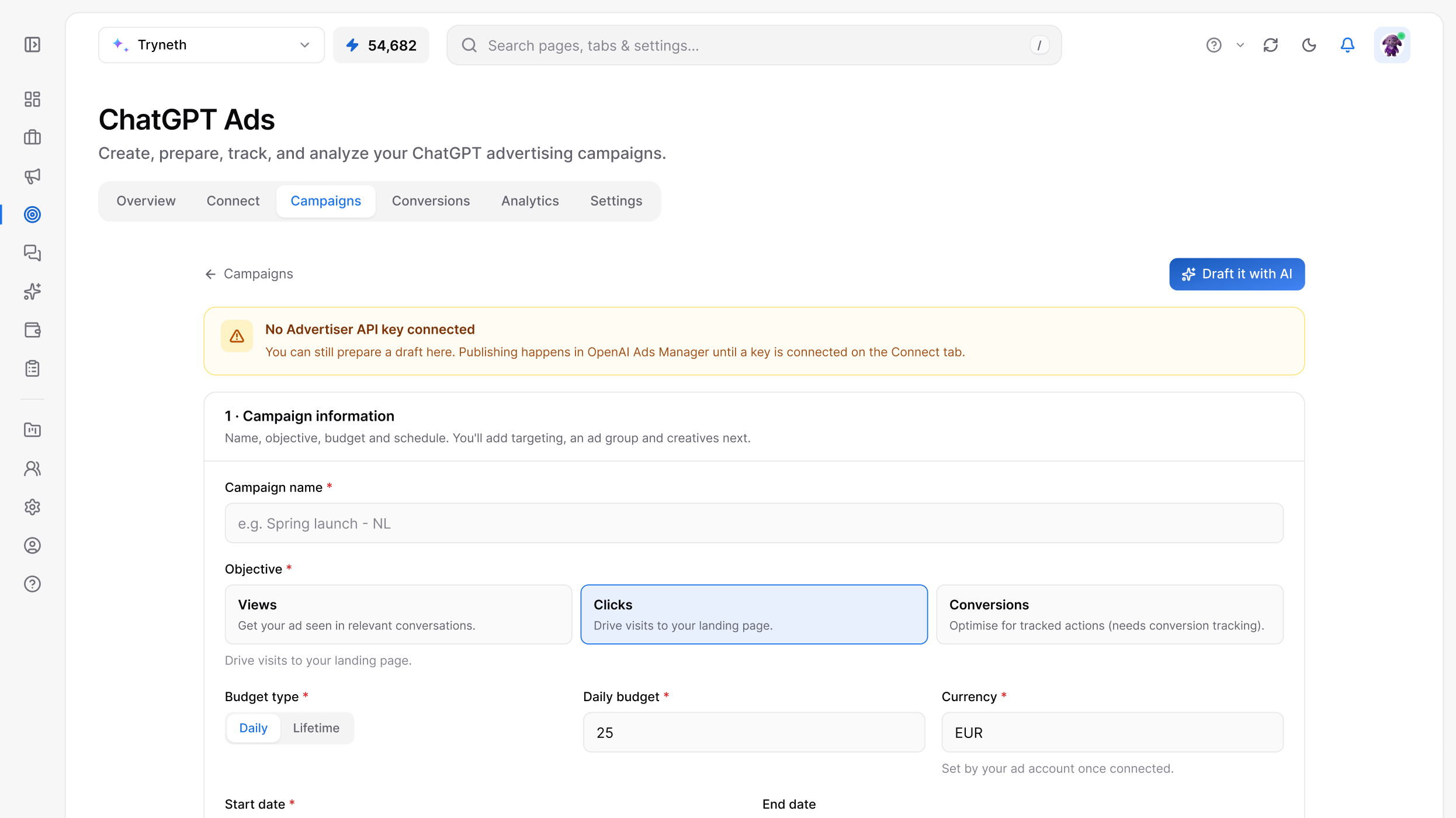
Task: Click the 54,682 credits badge
Action: point(381,45)
